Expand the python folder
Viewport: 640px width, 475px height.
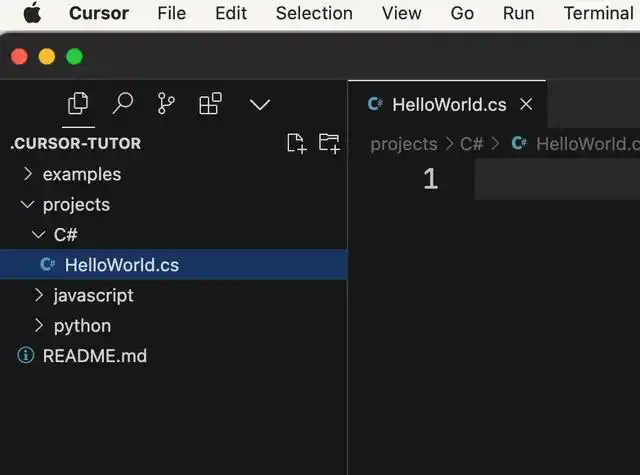coord(82,325)
